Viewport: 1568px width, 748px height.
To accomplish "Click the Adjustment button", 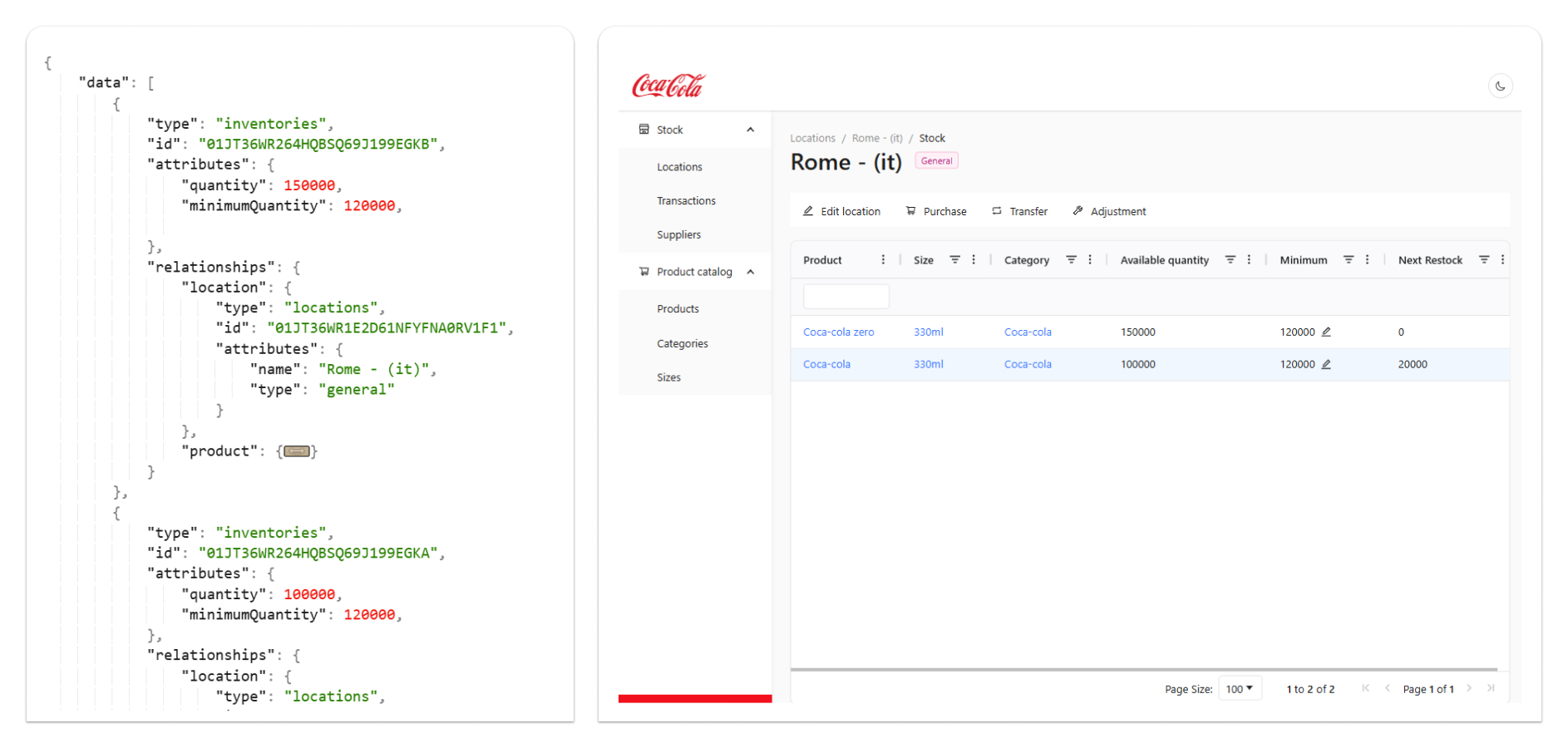I will point(1109,211).
